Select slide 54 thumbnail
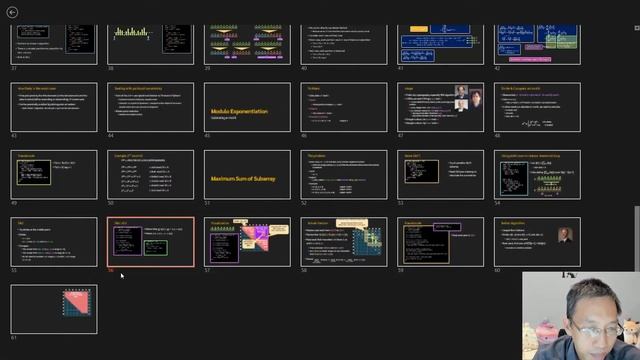 [537, 175]
